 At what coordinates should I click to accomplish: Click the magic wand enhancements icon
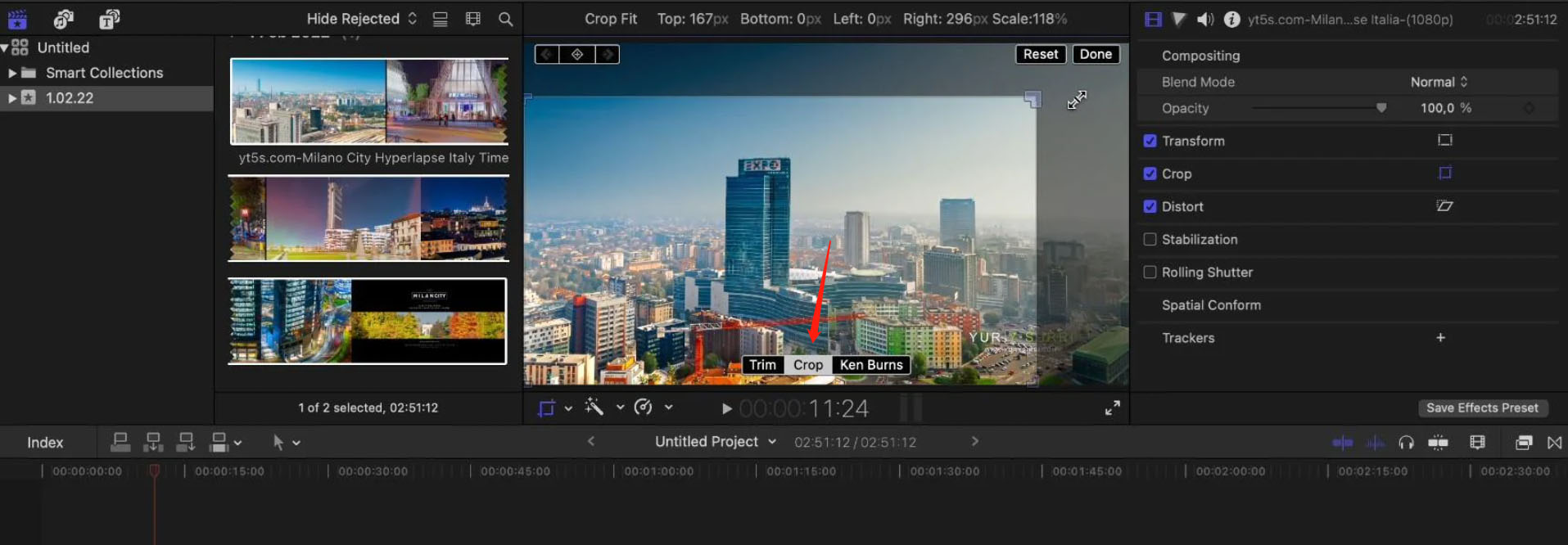tap(594, 407)
